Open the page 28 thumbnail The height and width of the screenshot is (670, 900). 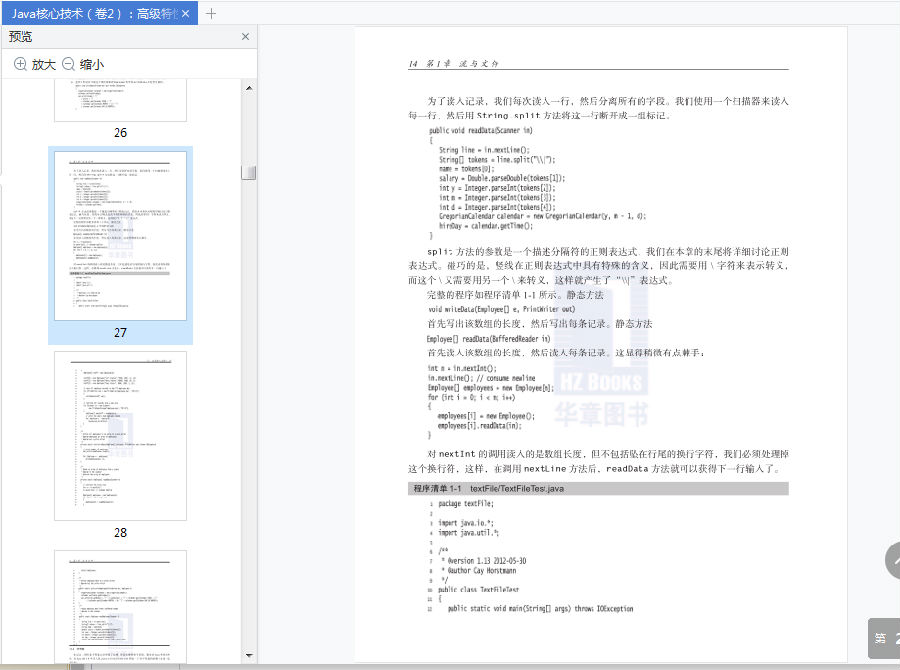point(121,436)
